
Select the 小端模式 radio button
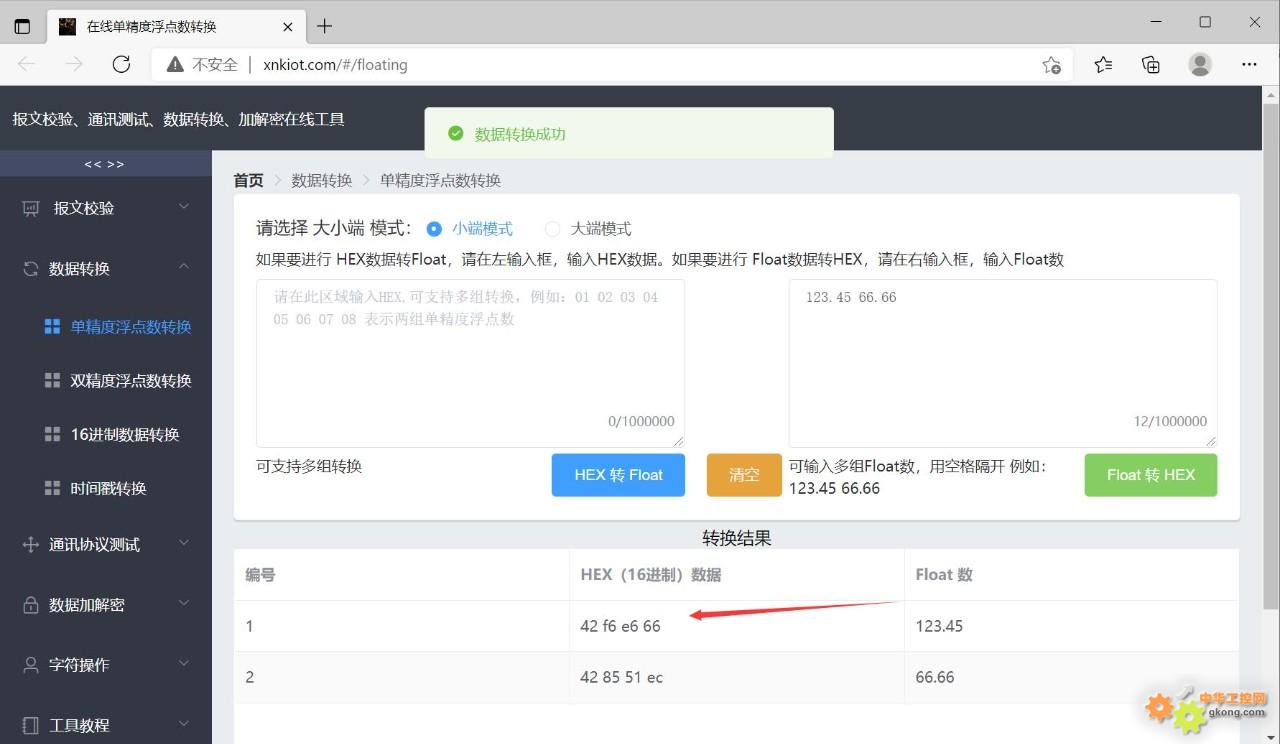(434, 229)
